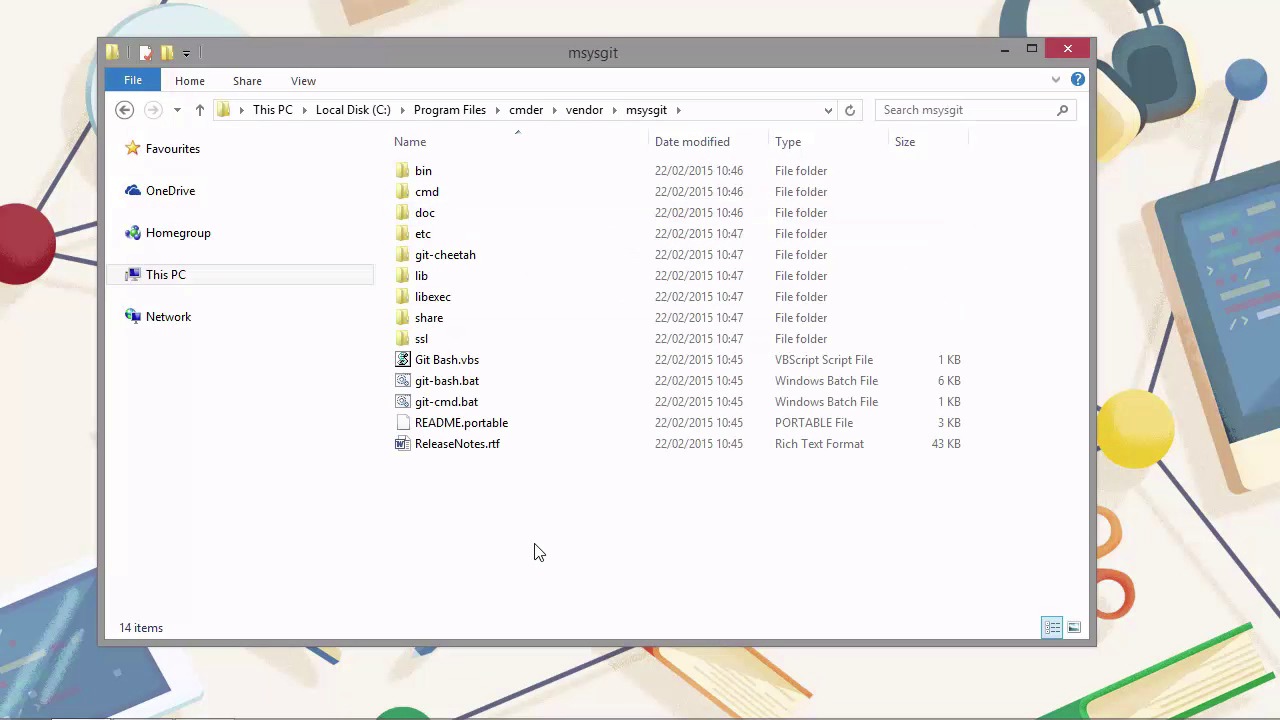Expand chevron after msysgit breadcrumb
Image resolution: width=1280 pixels, height=720 pixels.
pyautogui.click(x=678, y=110)
